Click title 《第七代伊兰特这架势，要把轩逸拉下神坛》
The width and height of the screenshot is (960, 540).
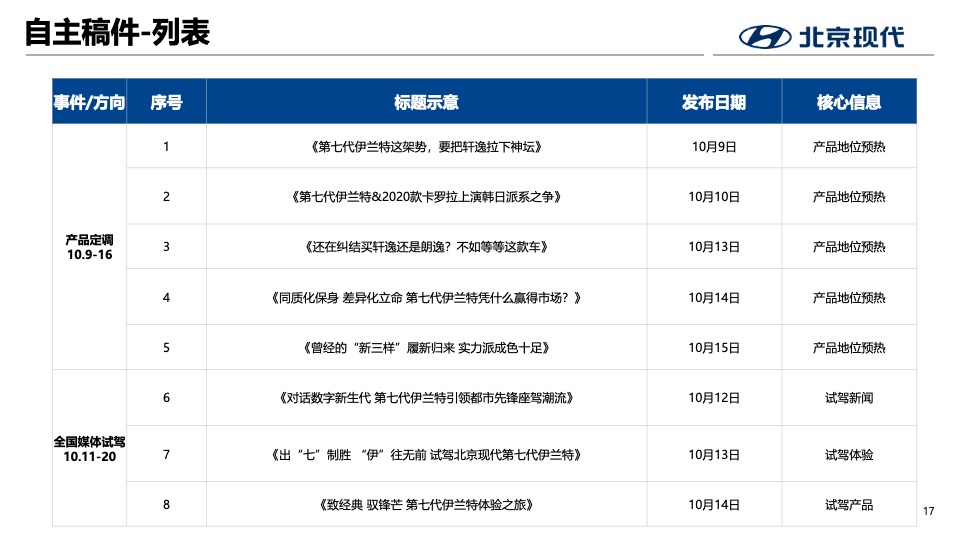click(x=427, y=146)
